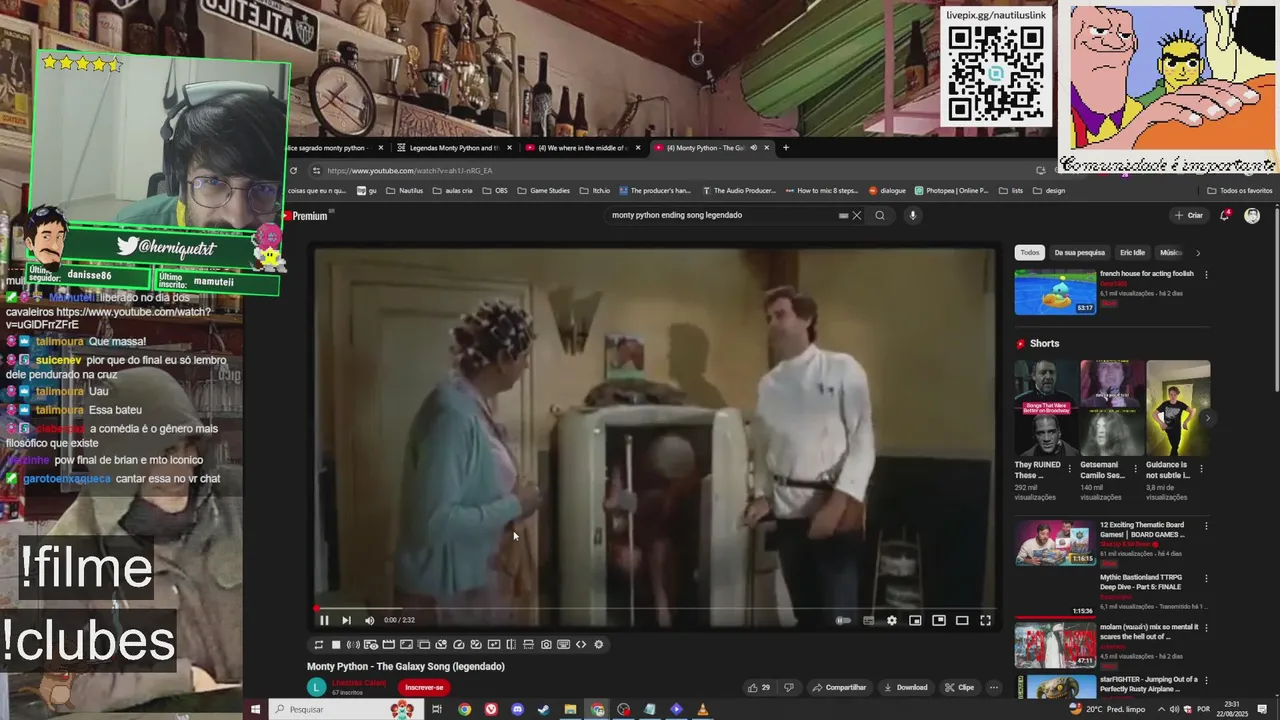This screenshot has width=1280, height=720.
Task: Open options for french house video
Action: tap(1206, 274)
